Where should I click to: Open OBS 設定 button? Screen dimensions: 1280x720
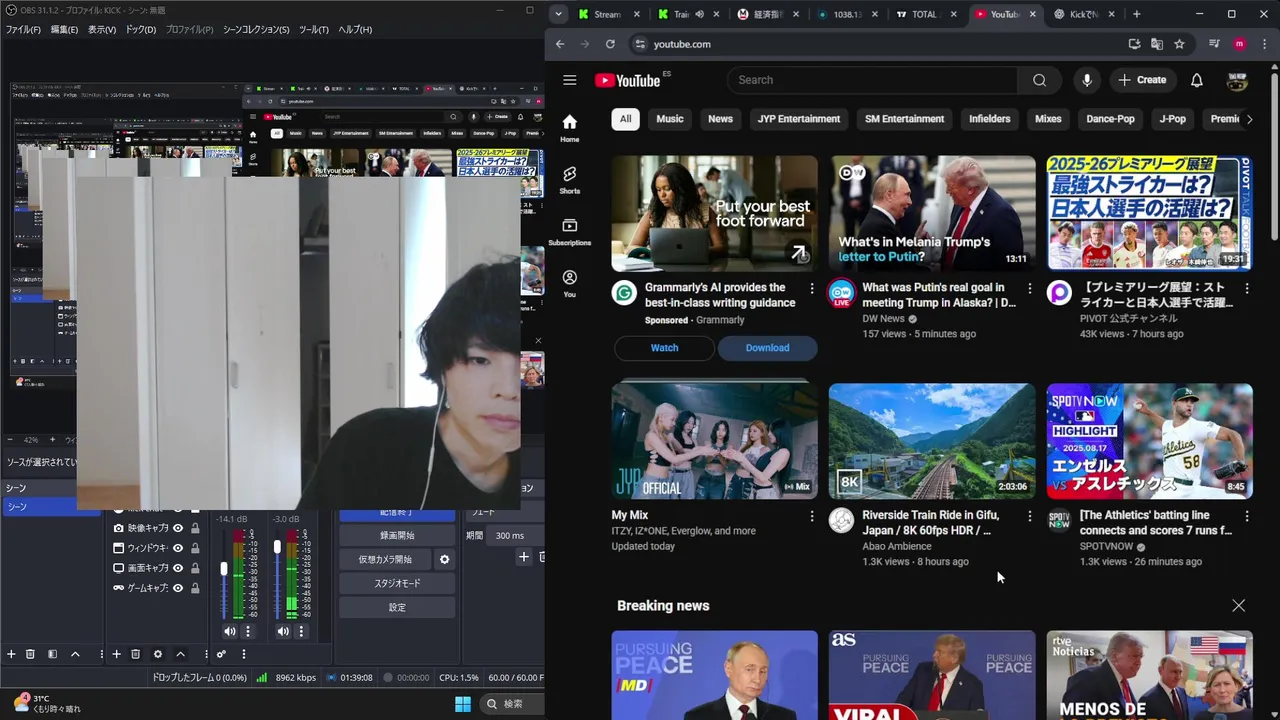click(x=397, y=607)
